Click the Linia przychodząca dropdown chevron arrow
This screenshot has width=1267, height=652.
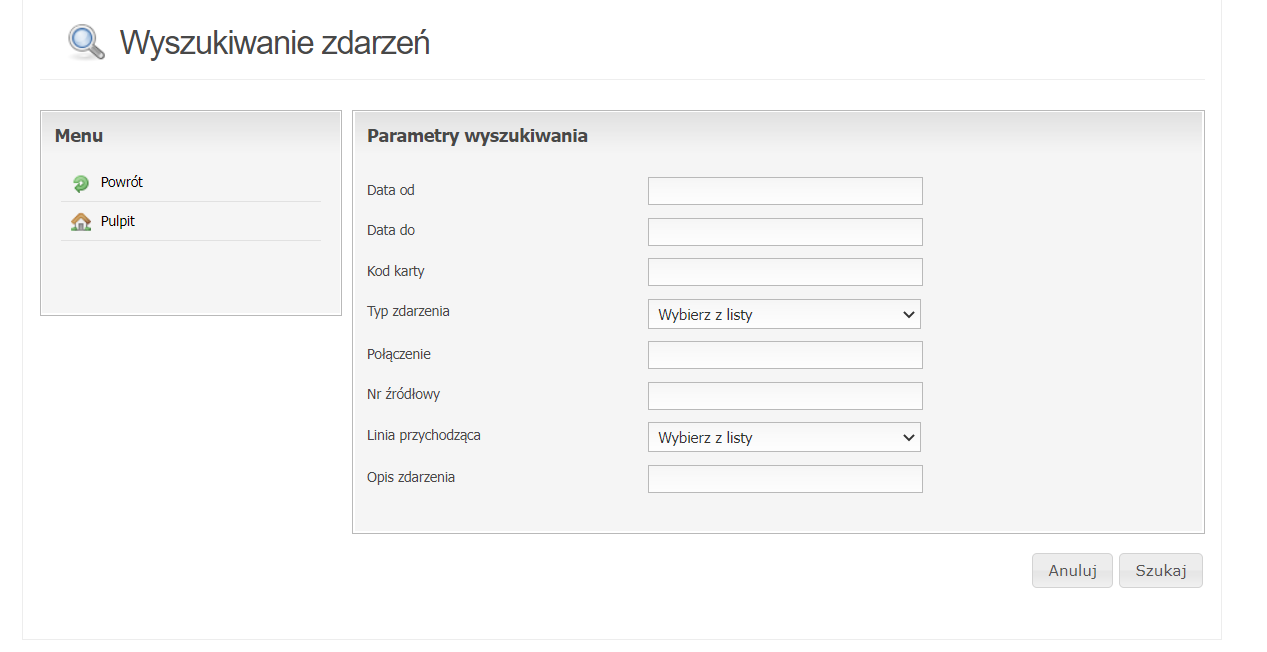(908, 437)
